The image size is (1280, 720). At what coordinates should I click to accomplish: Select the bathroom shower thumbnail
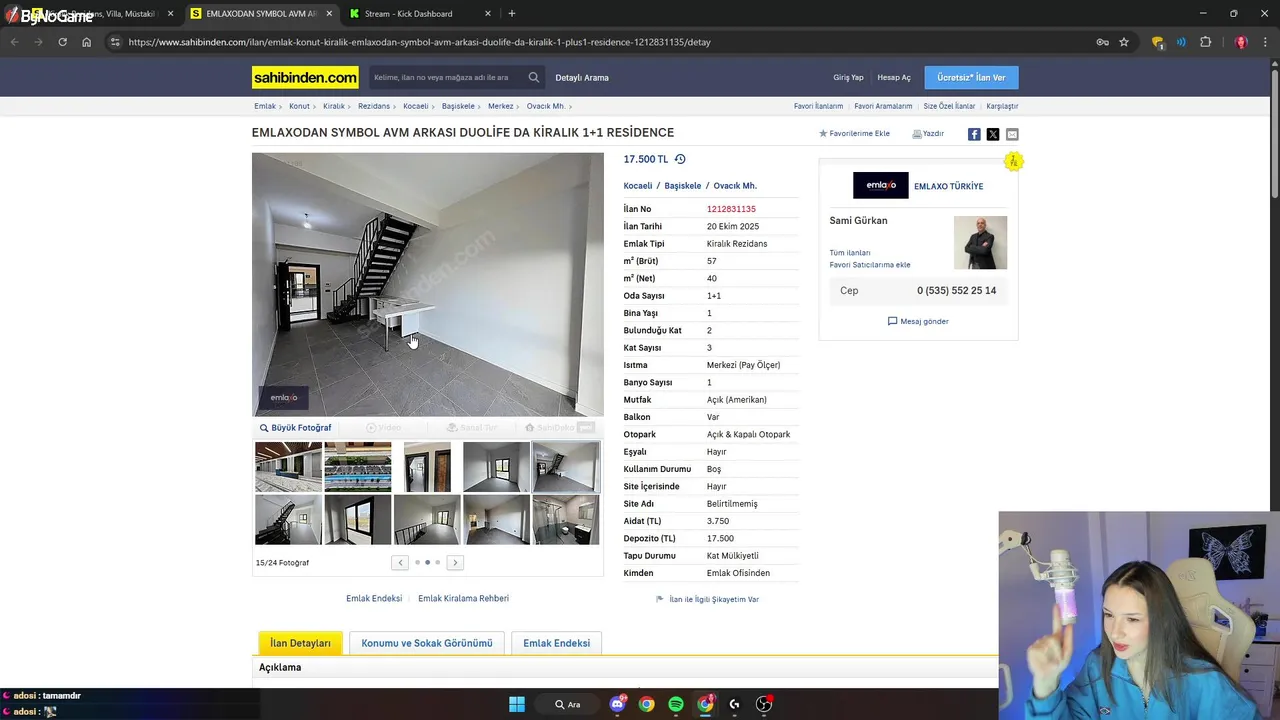[x=566, y=520]
